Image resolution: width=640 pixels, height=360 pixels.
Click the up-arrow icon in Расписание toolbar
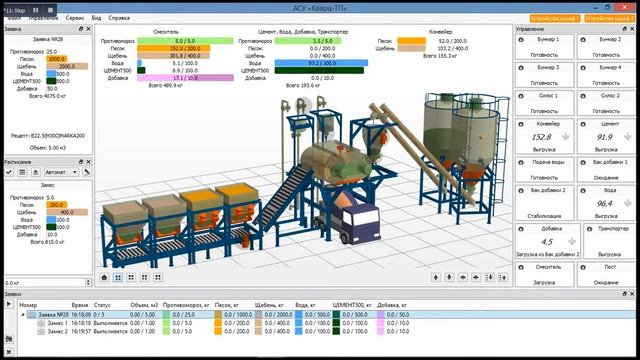point(36,172)
